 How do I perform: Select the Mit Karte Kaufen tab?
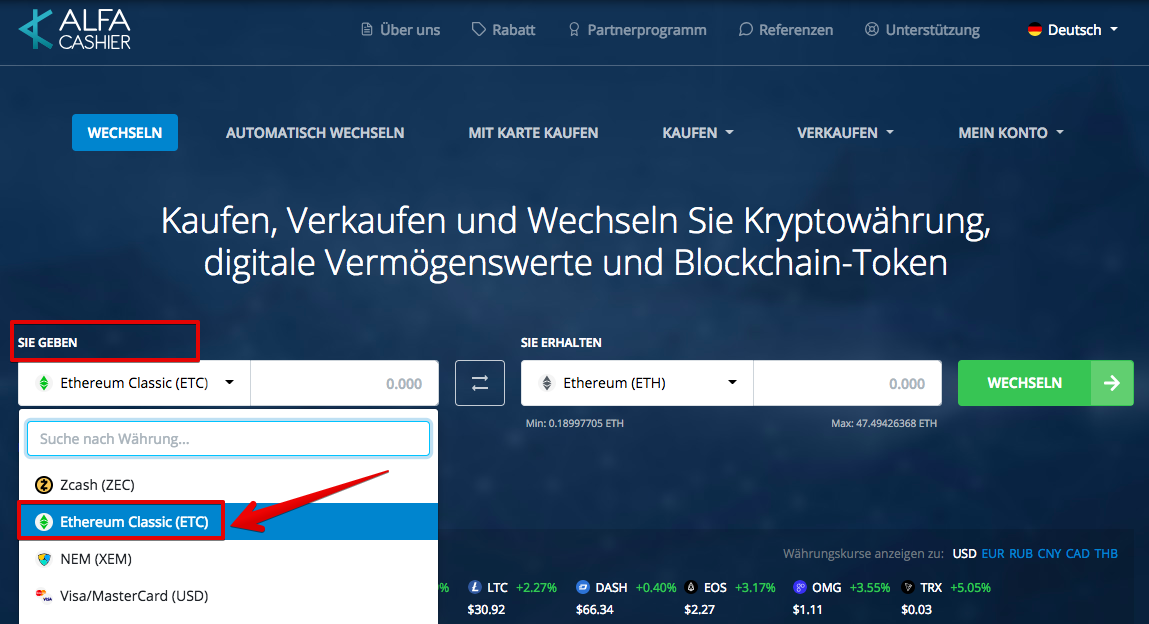533,133
